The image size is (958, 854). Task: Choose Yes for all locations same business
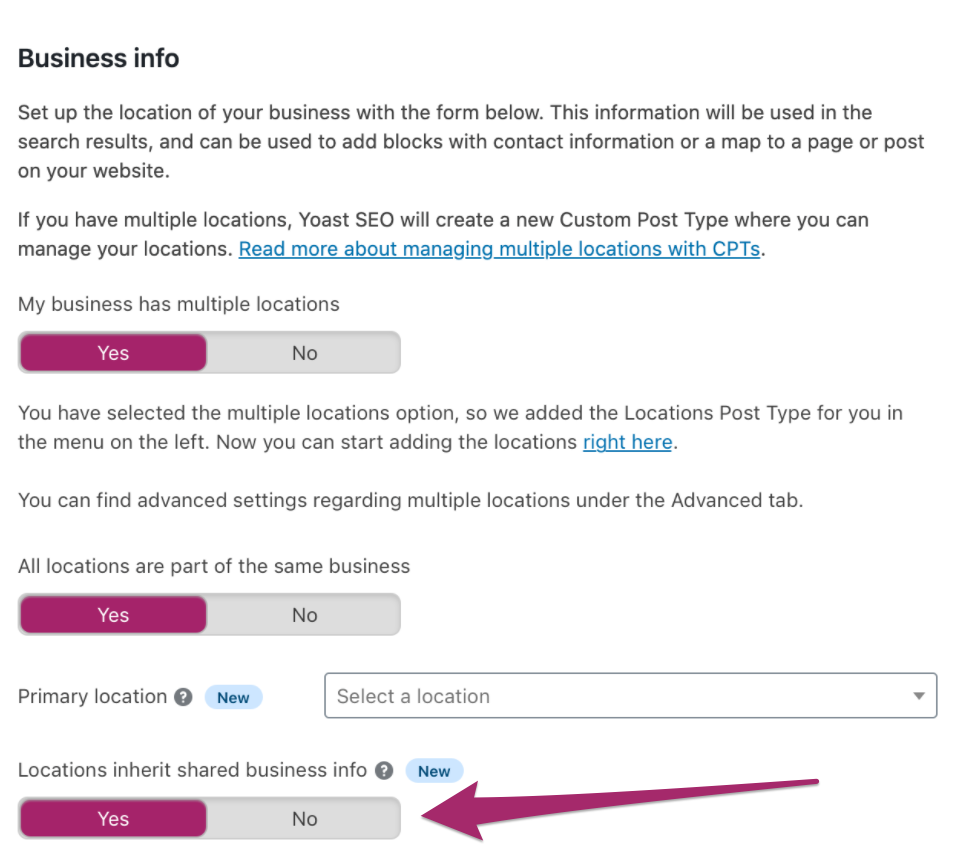pos(113,615)
